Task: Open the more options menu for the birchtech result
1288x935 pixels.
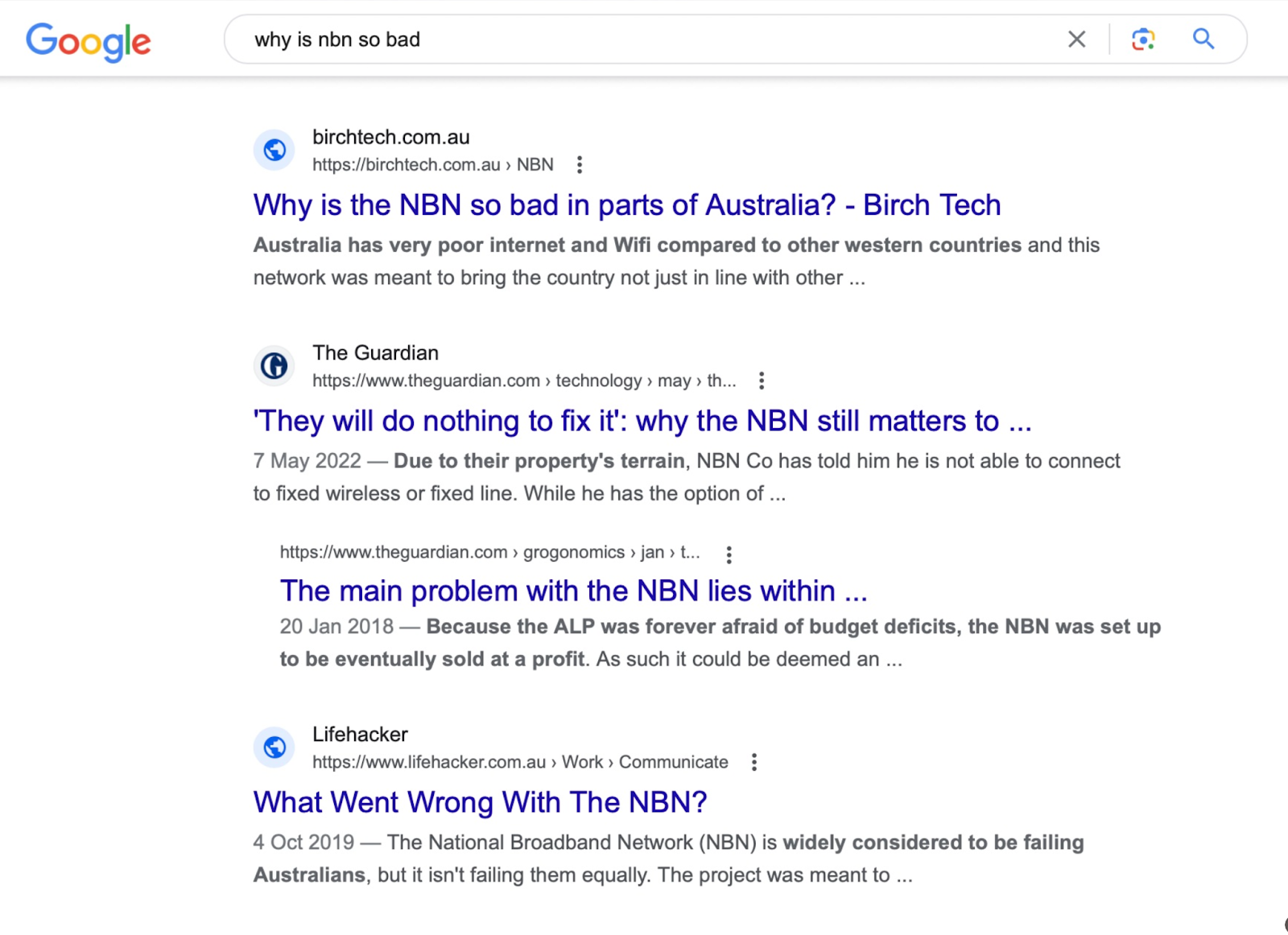Action: tap(580, 165)
